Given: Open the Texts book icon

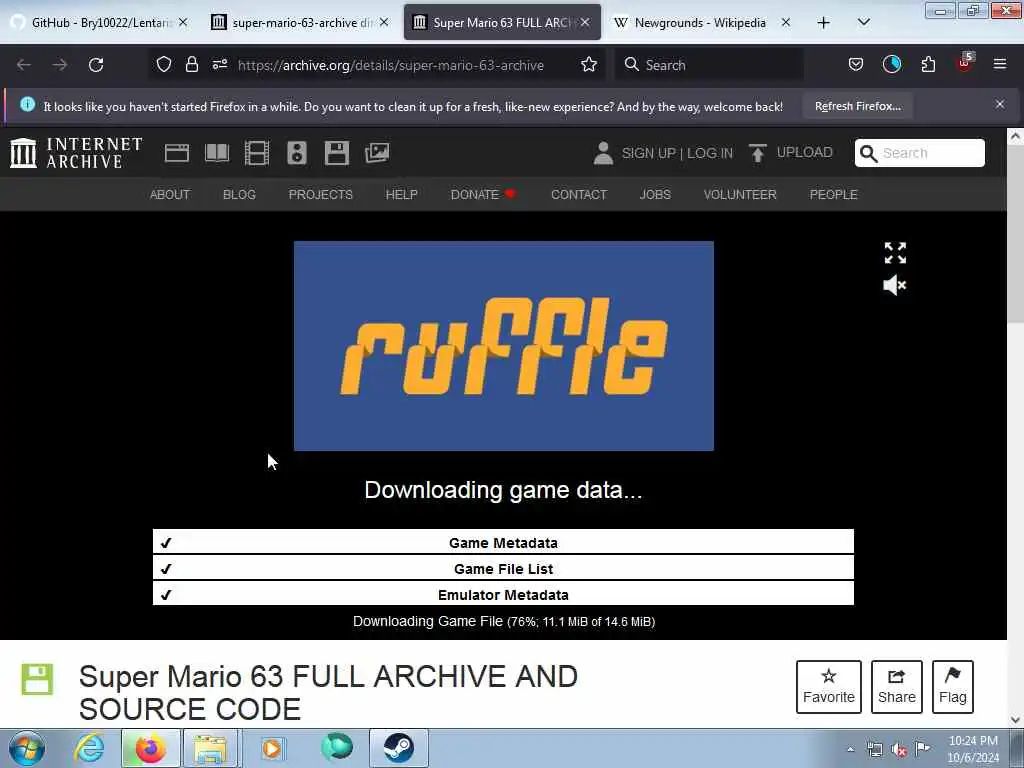Looking at the screenshot, I should pos(217,153).
